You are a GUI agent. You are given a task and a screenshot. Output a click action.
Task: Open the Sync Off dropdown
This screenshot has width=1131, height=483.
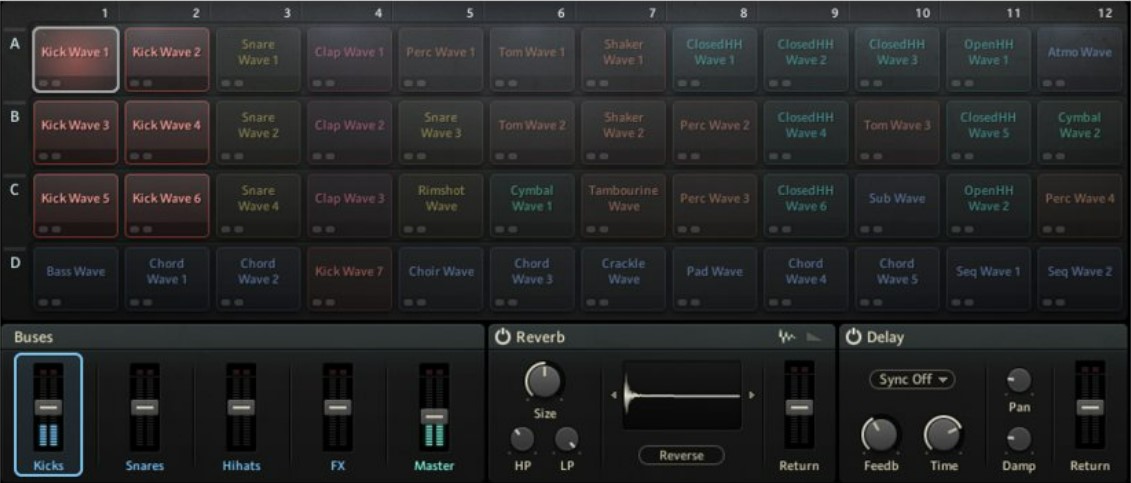[x=911, y=380]
